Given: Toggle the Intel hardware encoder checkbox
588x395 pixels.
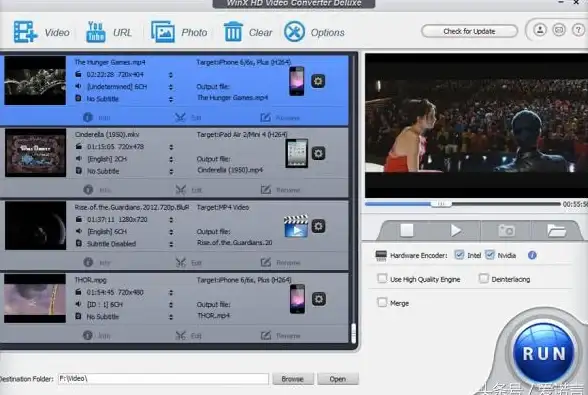Looking at the screenshot, I should (x=459, y=255).
